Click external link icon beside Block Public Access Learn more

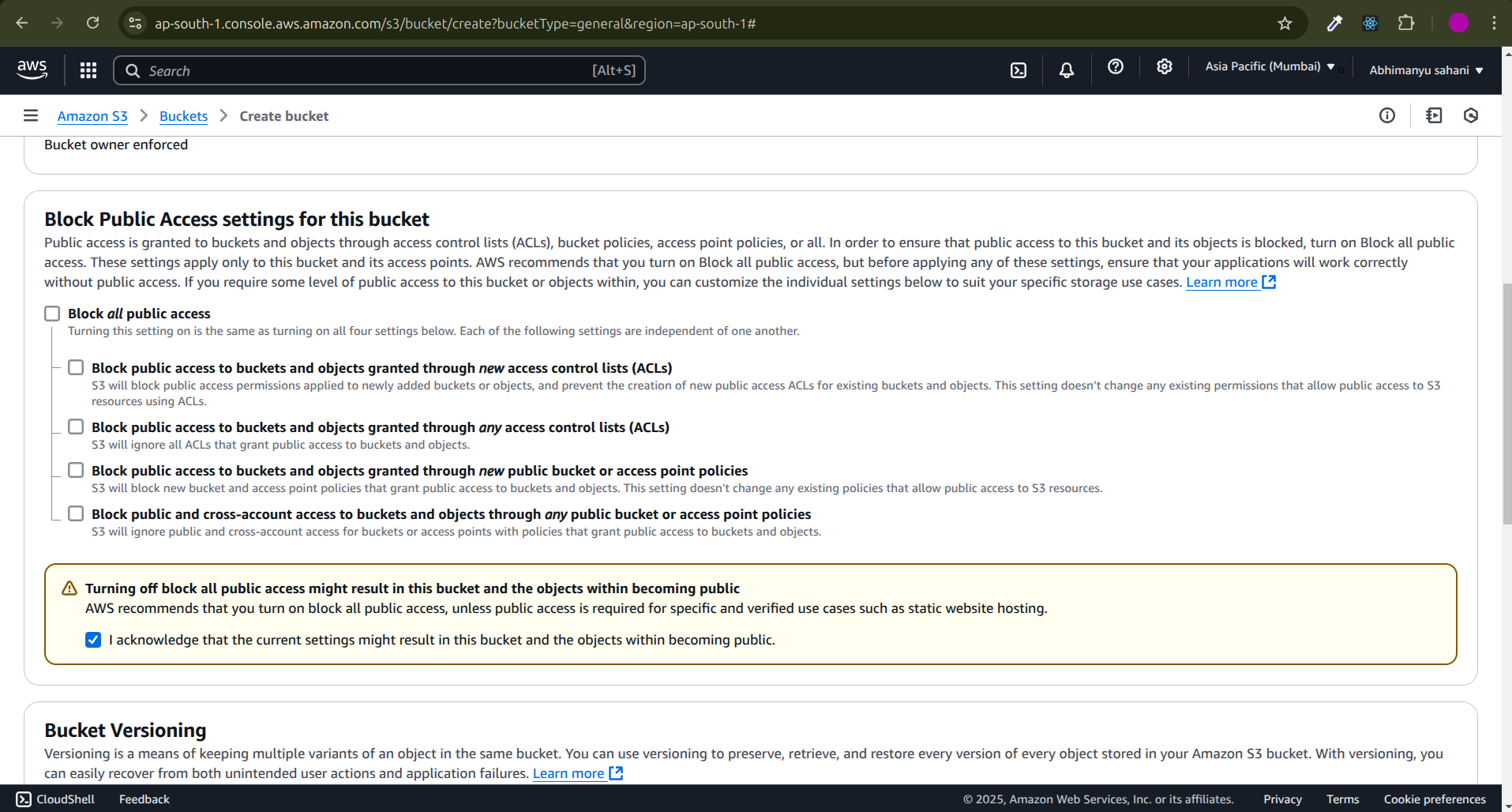1269,282
